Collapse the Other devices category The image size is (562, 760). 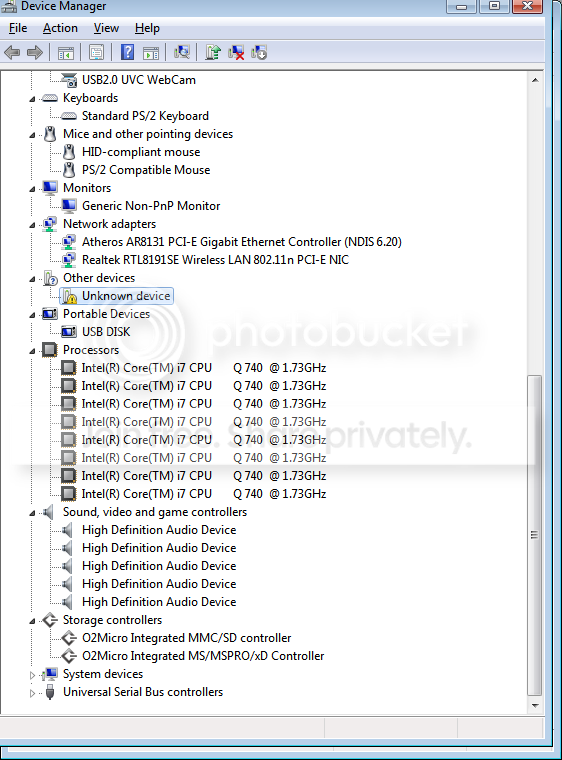click(x=32, y=279)
